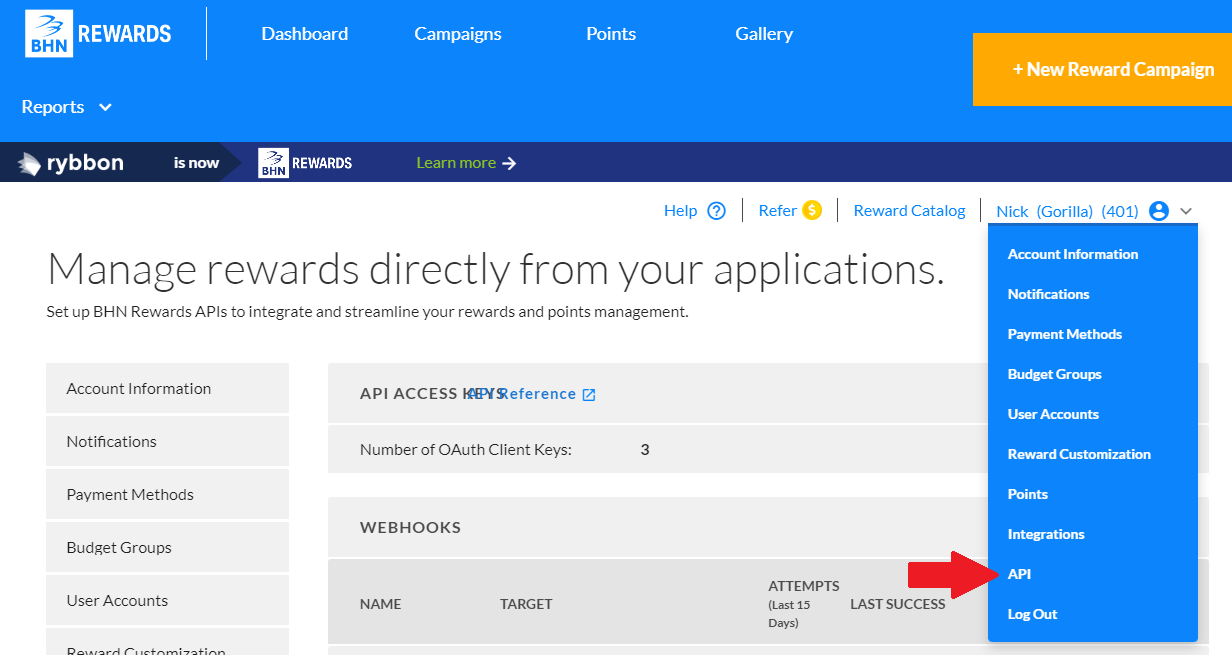Click the LAST SUCCESS column header
The width and height of the screenshot is (1232, 655).
pos(897,604)
